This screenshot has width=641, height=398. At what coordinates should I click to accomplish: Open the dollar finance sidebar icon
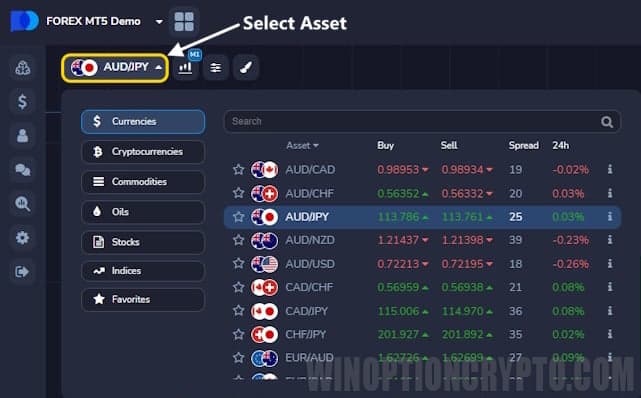coord(22,102)
